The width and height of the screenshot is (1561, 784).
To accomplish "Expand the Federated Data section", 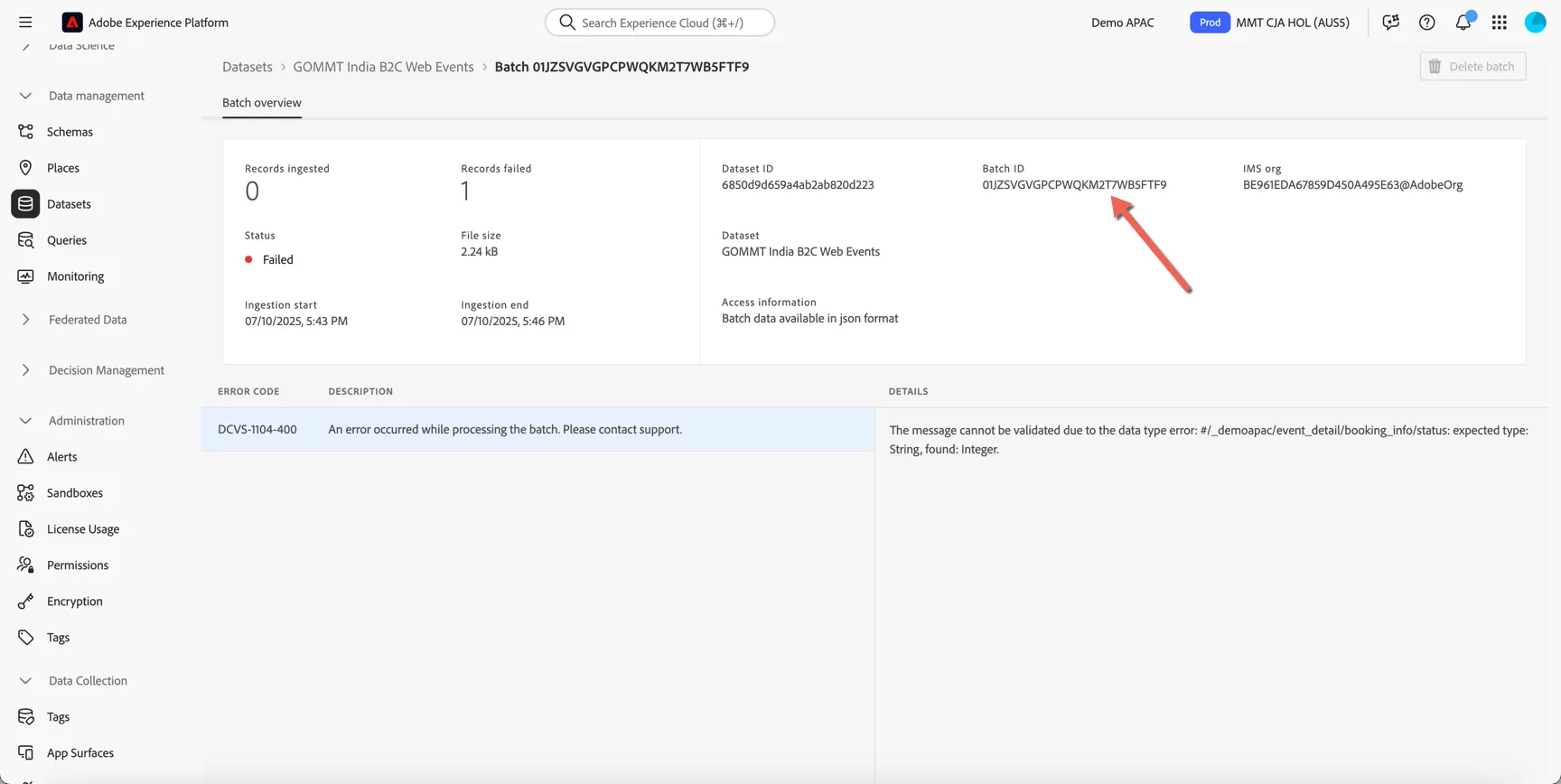I will click(25, 320).
